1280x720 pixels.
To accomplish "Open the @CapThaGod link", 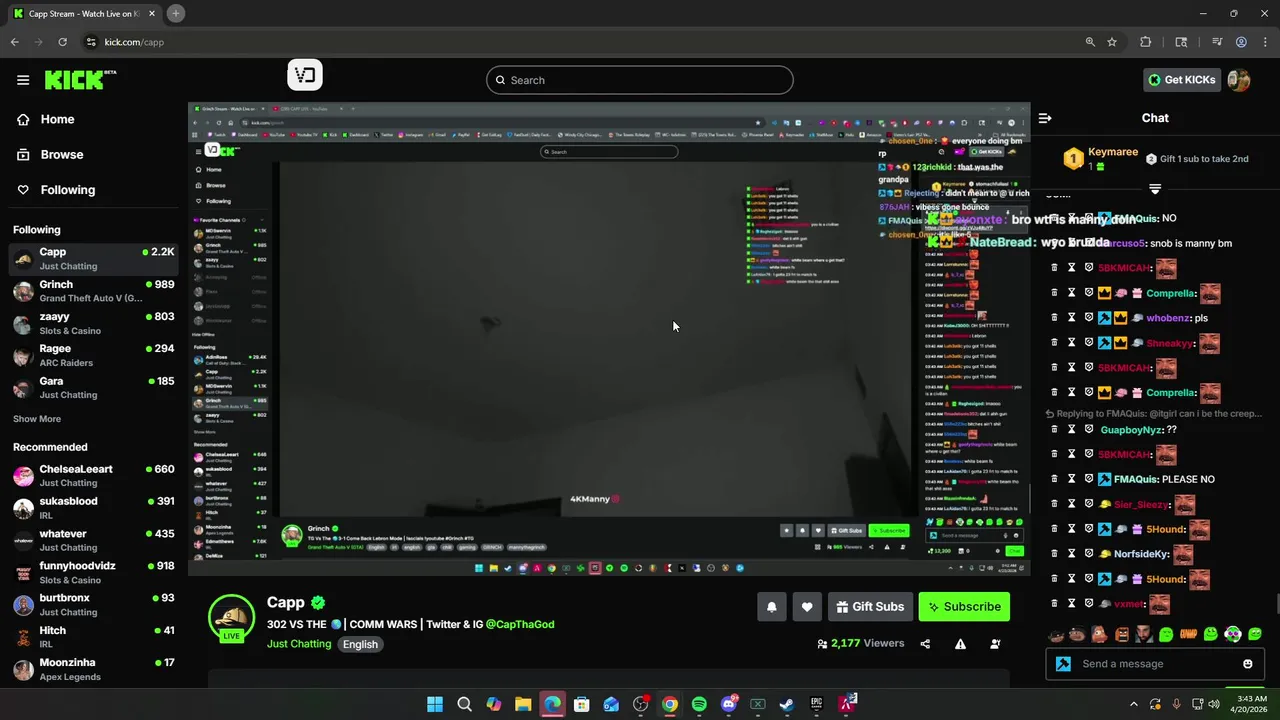I will pyautogui.click(x=520, y=624).
